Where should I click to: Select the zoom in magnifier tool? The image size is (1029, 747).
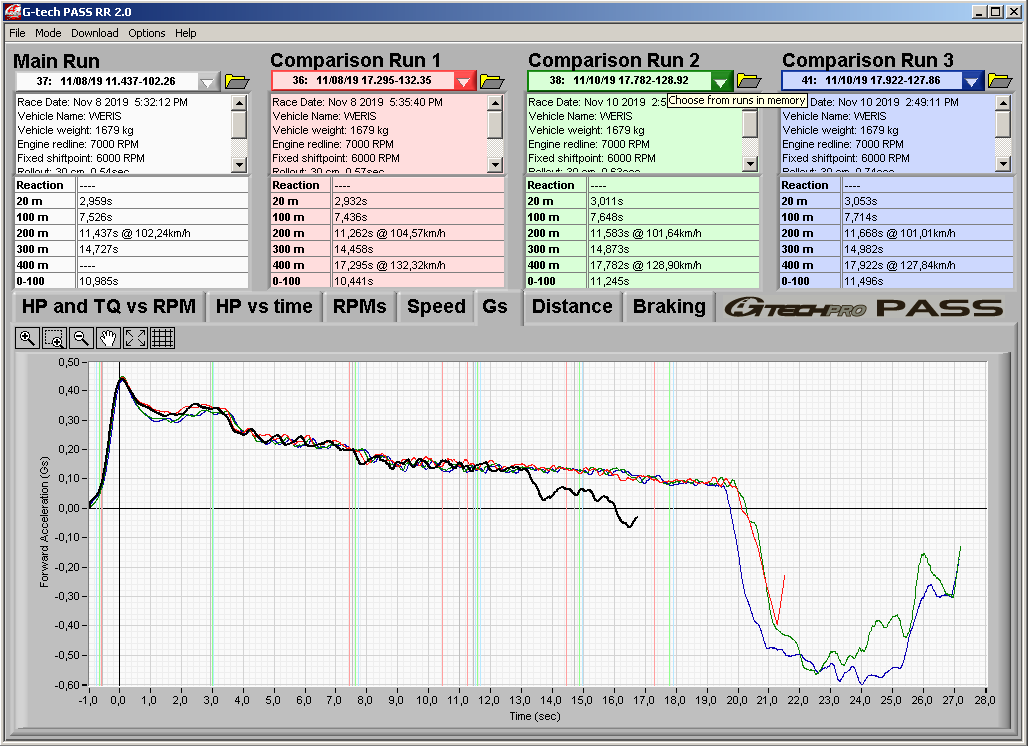click(27, 338)
